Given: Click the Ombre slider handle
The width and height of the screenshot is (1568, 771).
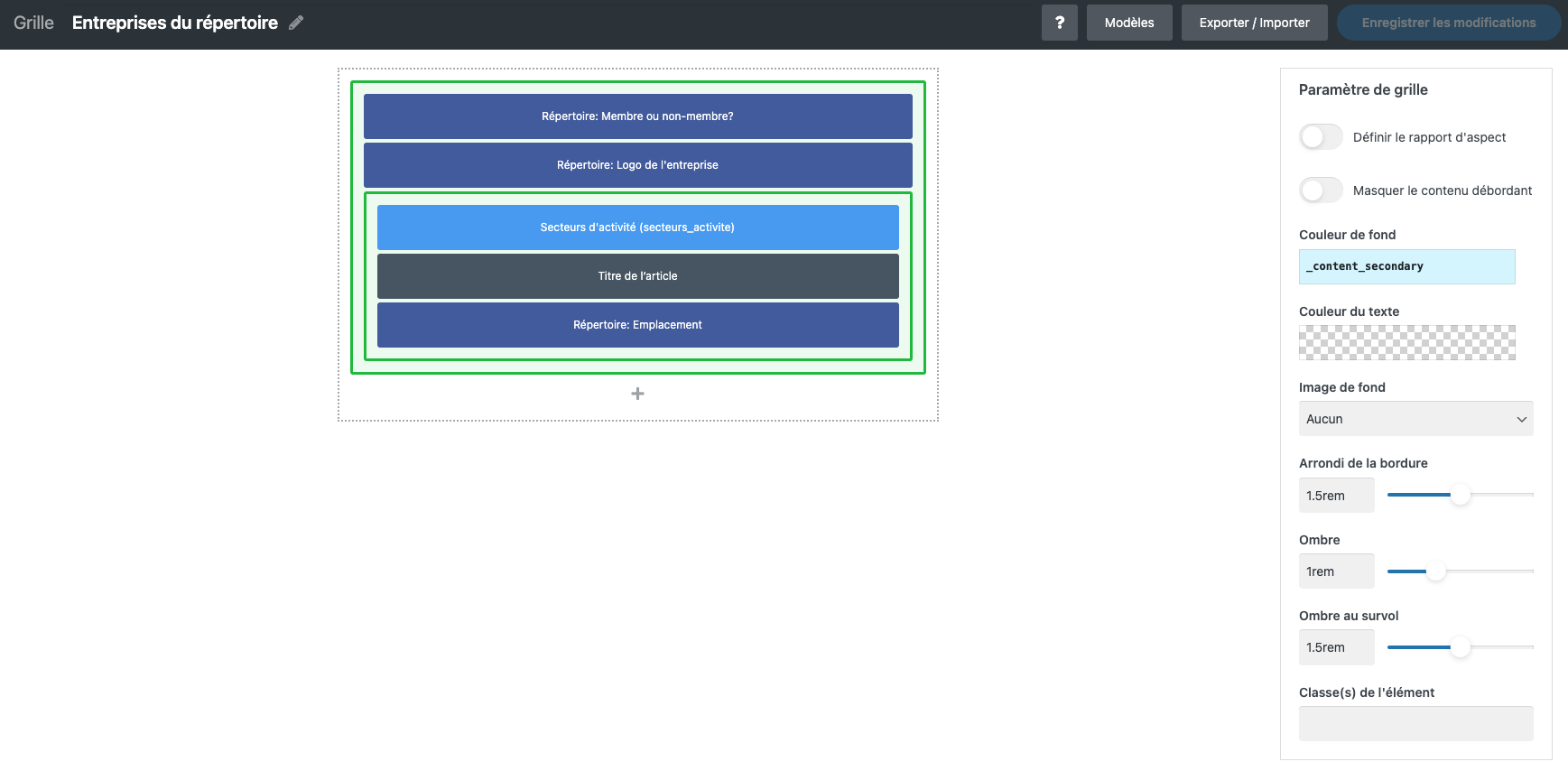Looking at the screenshot, I should tap(1435, 571).
